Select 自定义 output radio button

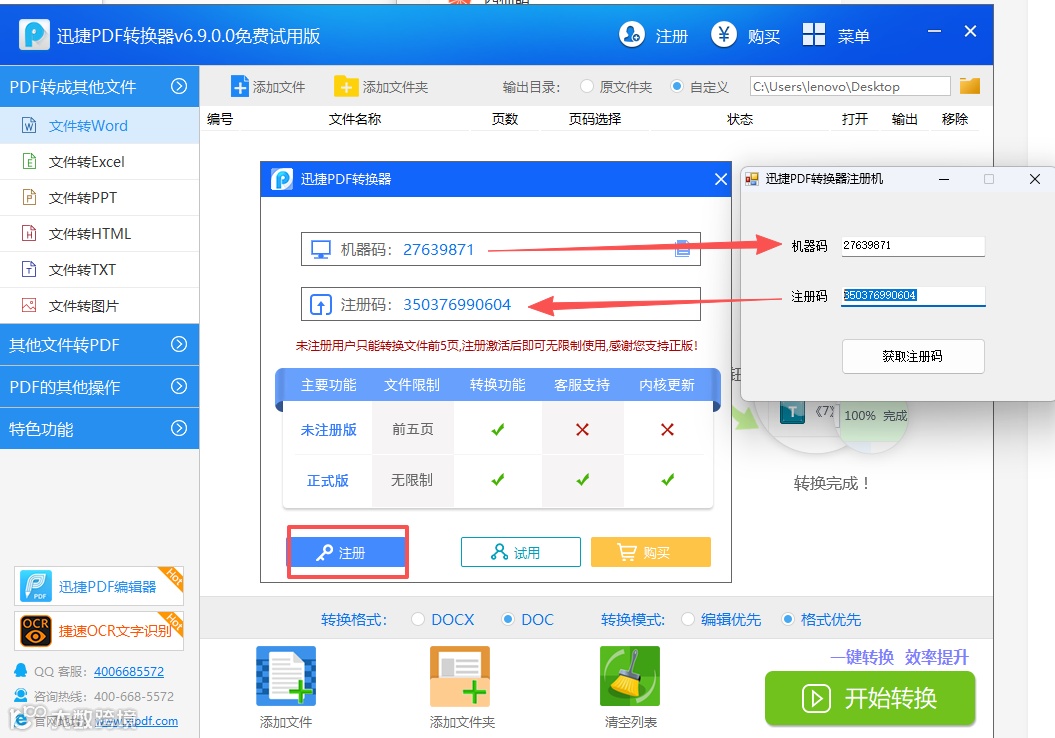coord(677,86)
